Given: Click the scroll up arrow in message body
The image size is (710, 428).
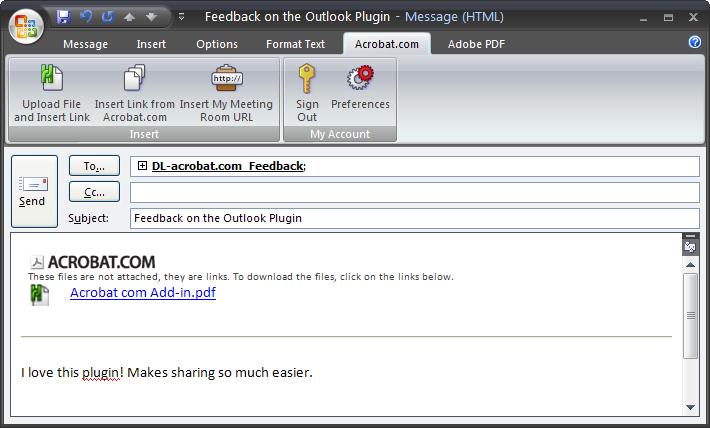Looking at the screenshot, I should tap(691, 264).
